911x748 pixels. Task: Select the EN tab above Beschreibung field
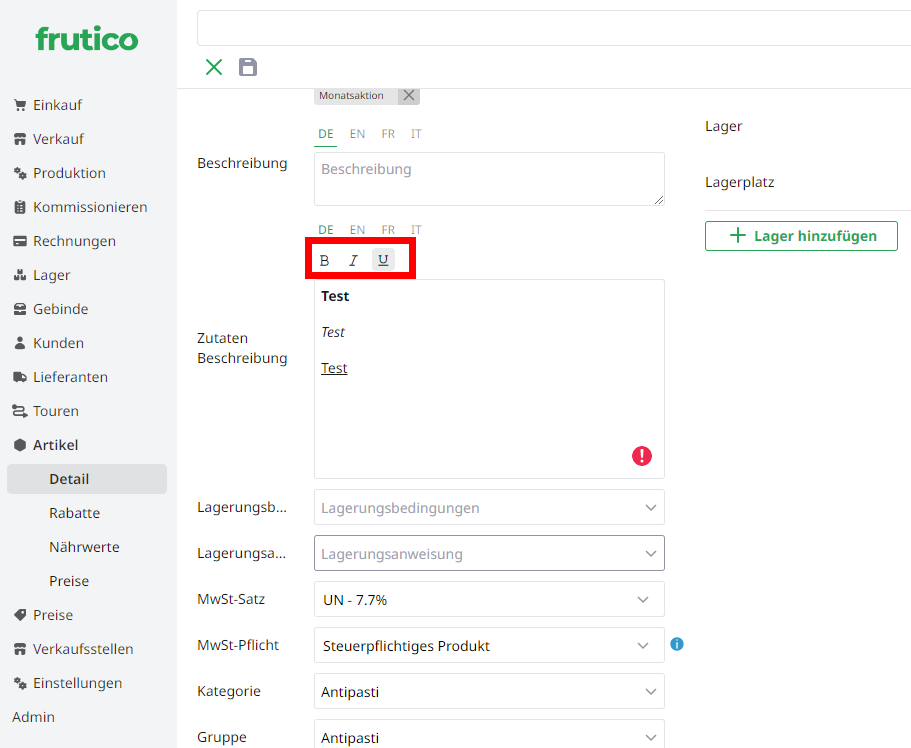click(x=357, y=134)
